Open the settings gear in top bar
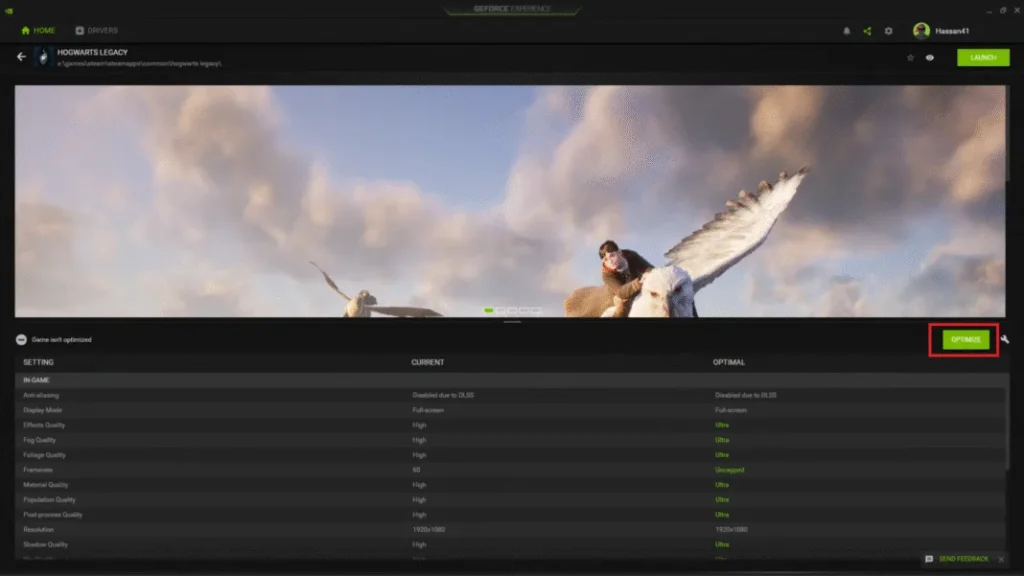This screenshot has height=576, width=1024. coord(888,31)
